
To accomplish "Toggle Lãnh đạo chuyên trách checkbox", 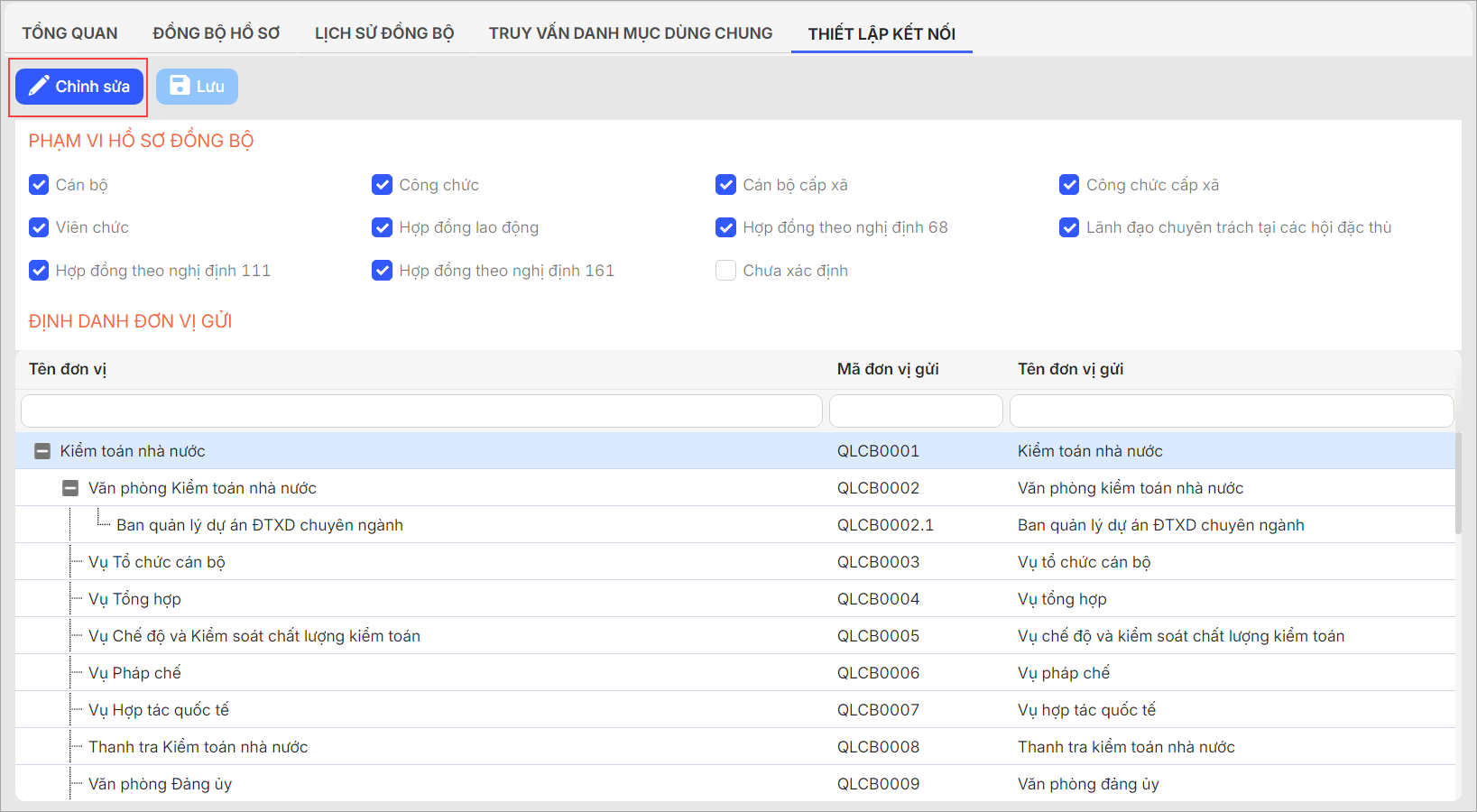I will 1069,227.
